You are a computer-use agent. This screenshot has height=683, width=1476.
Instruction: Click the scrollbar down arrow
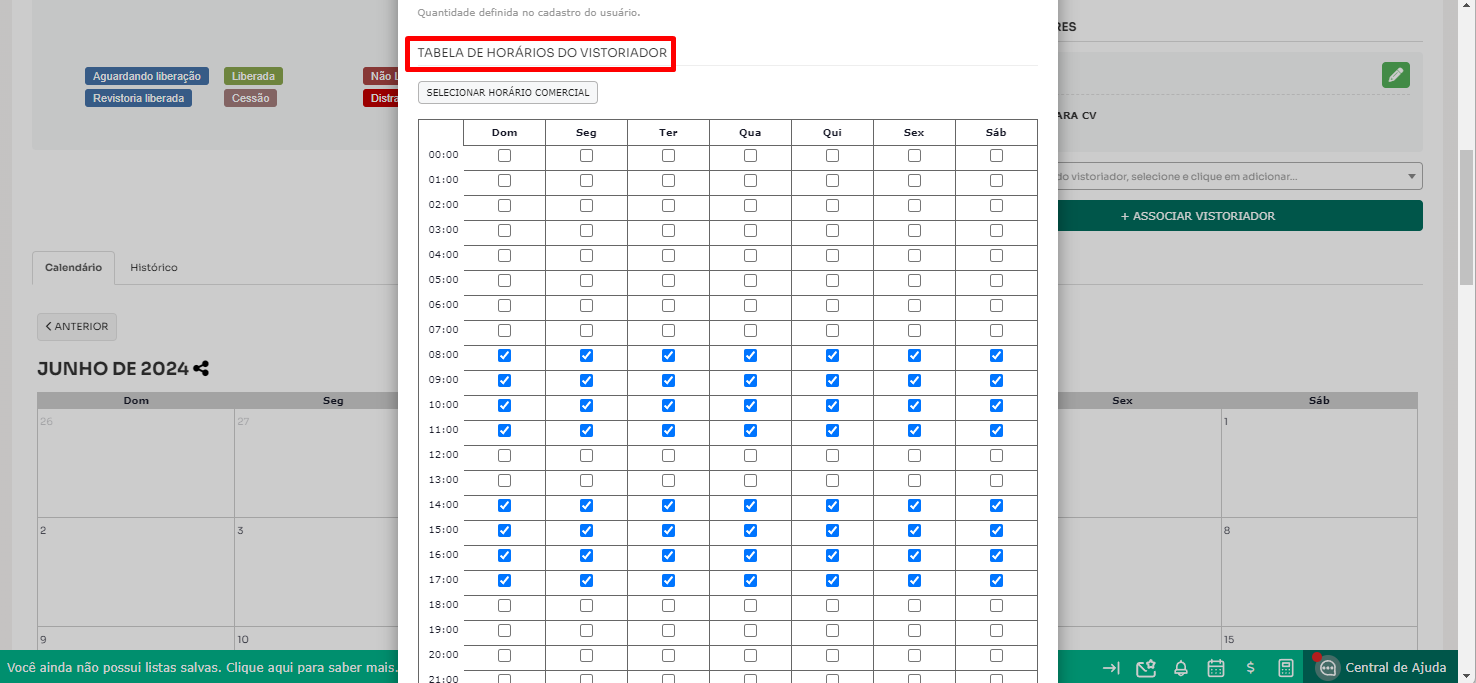pyautogui.click(x=1467, y=675)
